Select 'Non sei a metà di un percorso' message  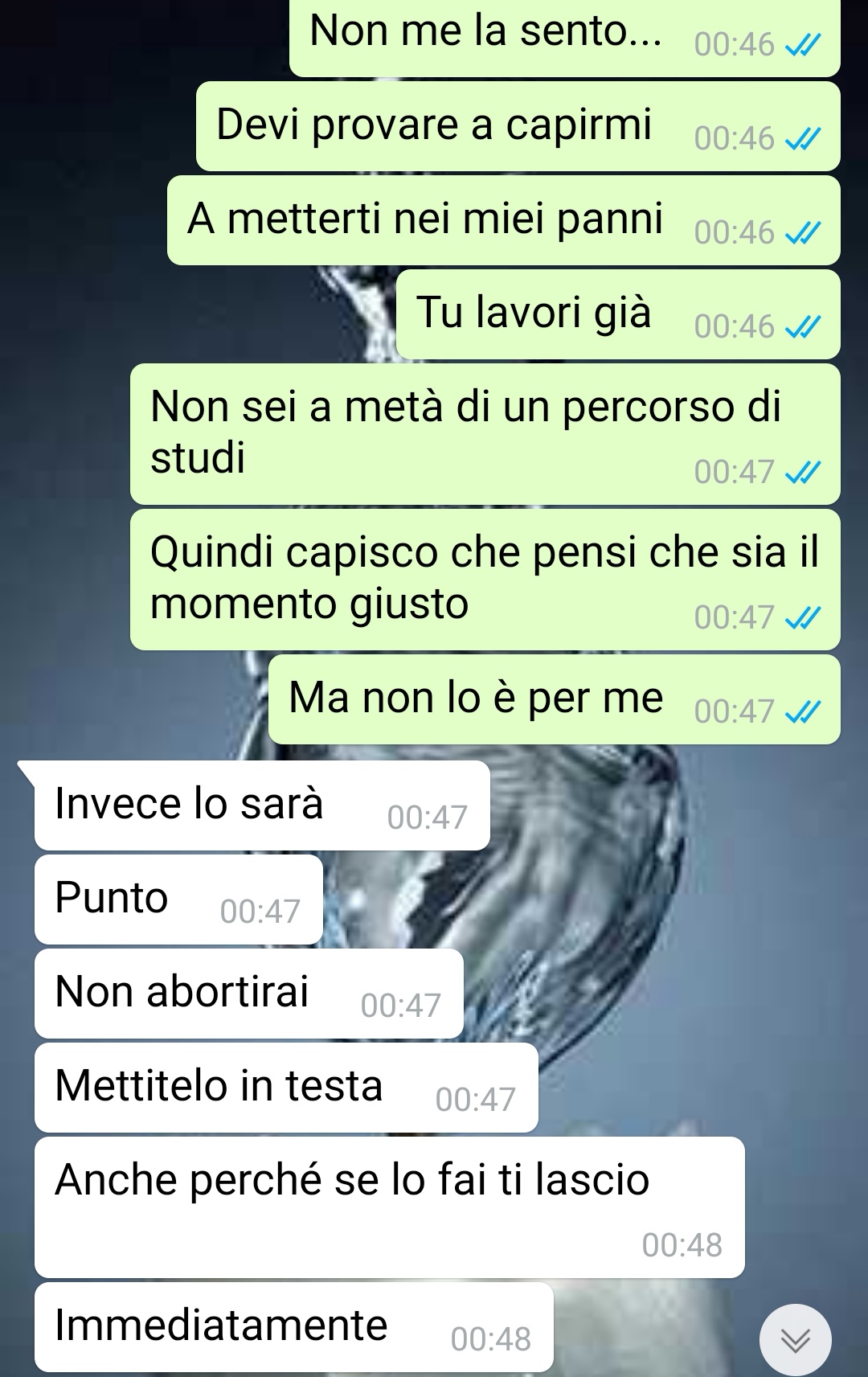[485, 434]
